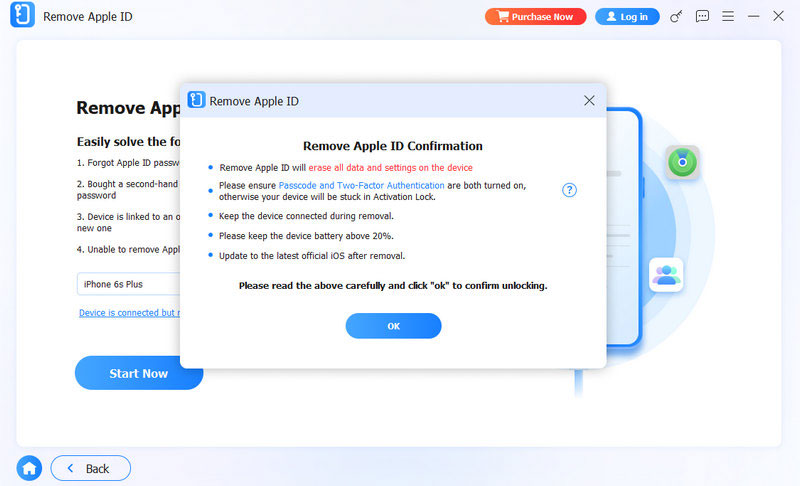
Task: Click '4. Unable to remove' list item
Action: click(128, 249)
